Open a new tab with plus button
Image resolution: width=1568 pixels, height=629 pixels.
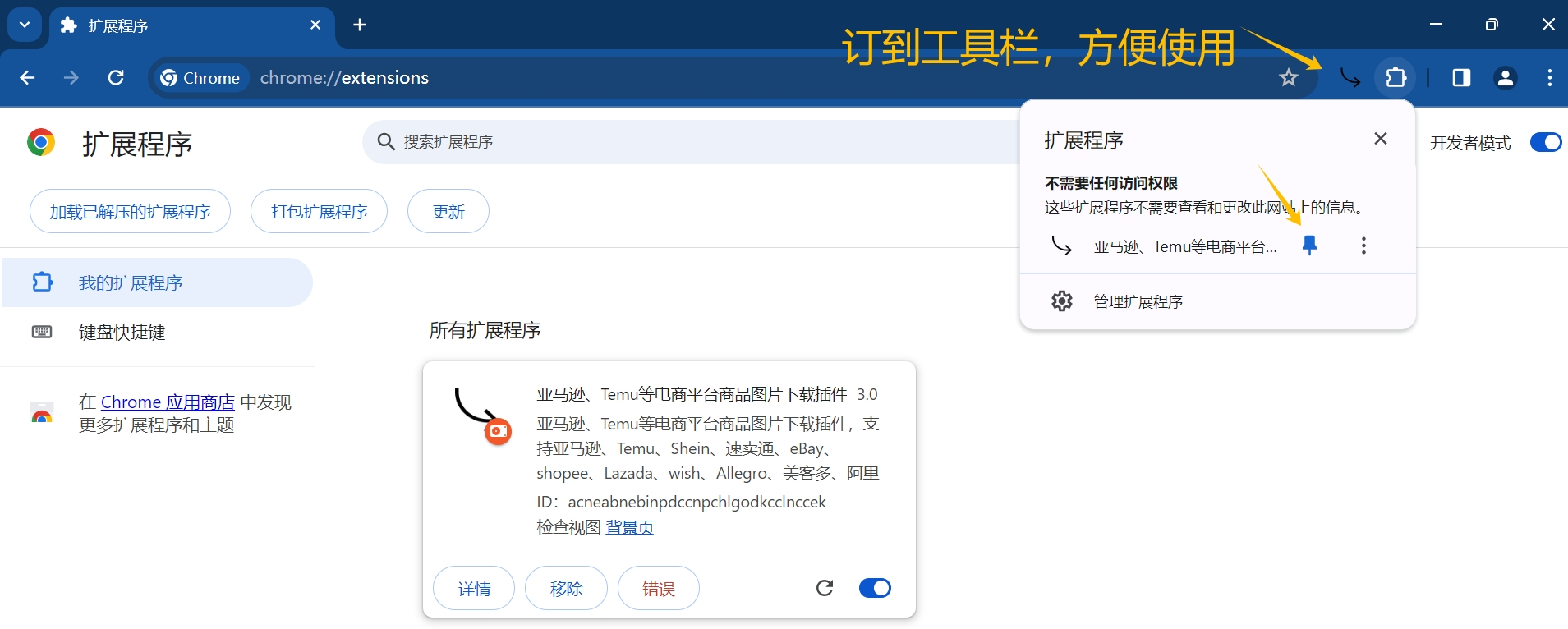[360, 25]
